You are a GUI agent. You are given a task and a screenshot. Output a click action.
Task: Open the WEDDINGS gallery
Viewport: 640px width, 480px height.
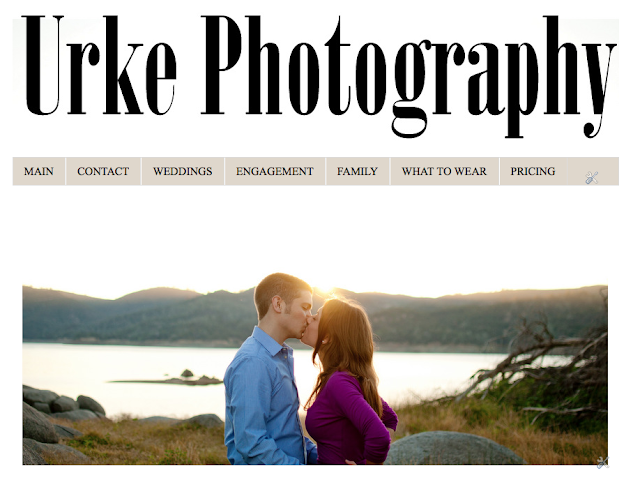pyautogui.click(x=182, y=171)
